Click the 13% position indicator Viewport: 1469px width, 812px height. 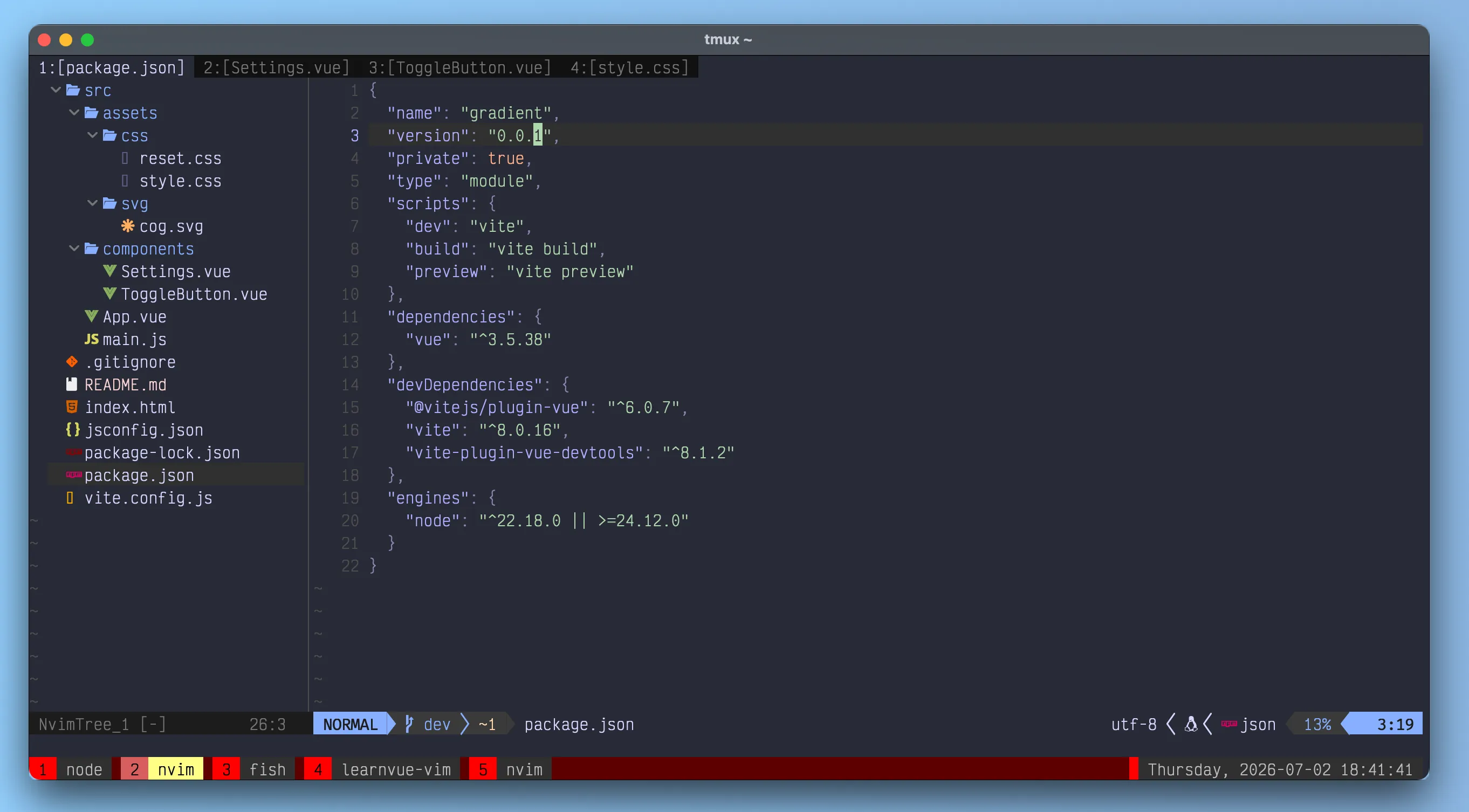[1317, 724]
